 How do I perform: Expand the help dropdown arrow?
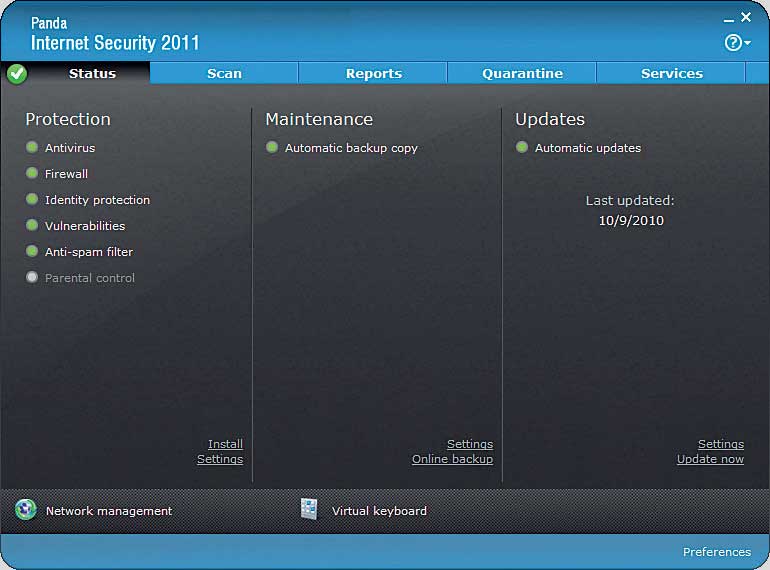747,43
